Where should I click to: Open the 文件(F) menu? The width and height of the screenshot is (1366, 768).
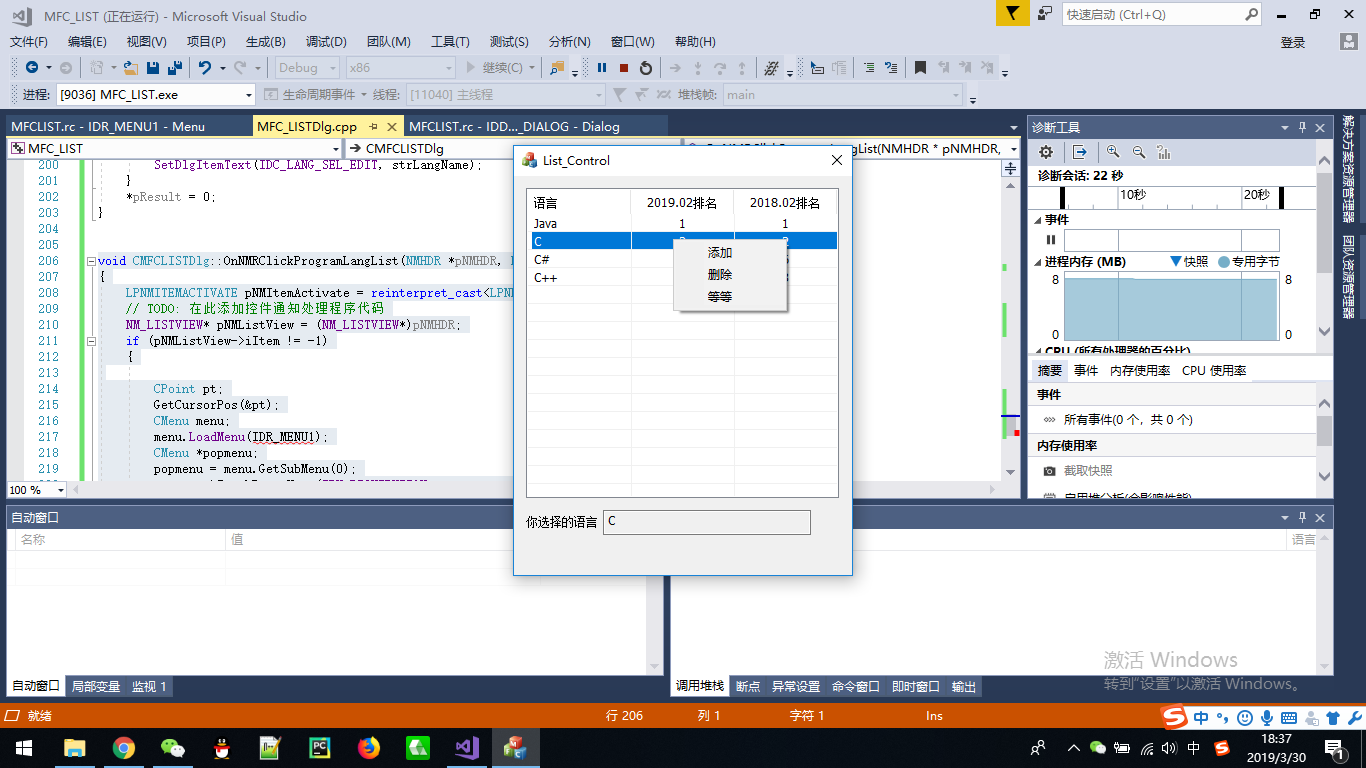pyautogui.click(x=29, y=41)
